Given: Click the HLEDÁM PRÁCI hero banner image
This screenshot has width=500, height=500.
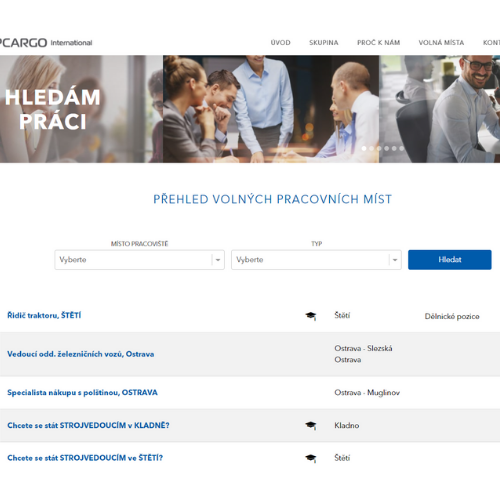Looking at the screenshot, I should point(250,109).
